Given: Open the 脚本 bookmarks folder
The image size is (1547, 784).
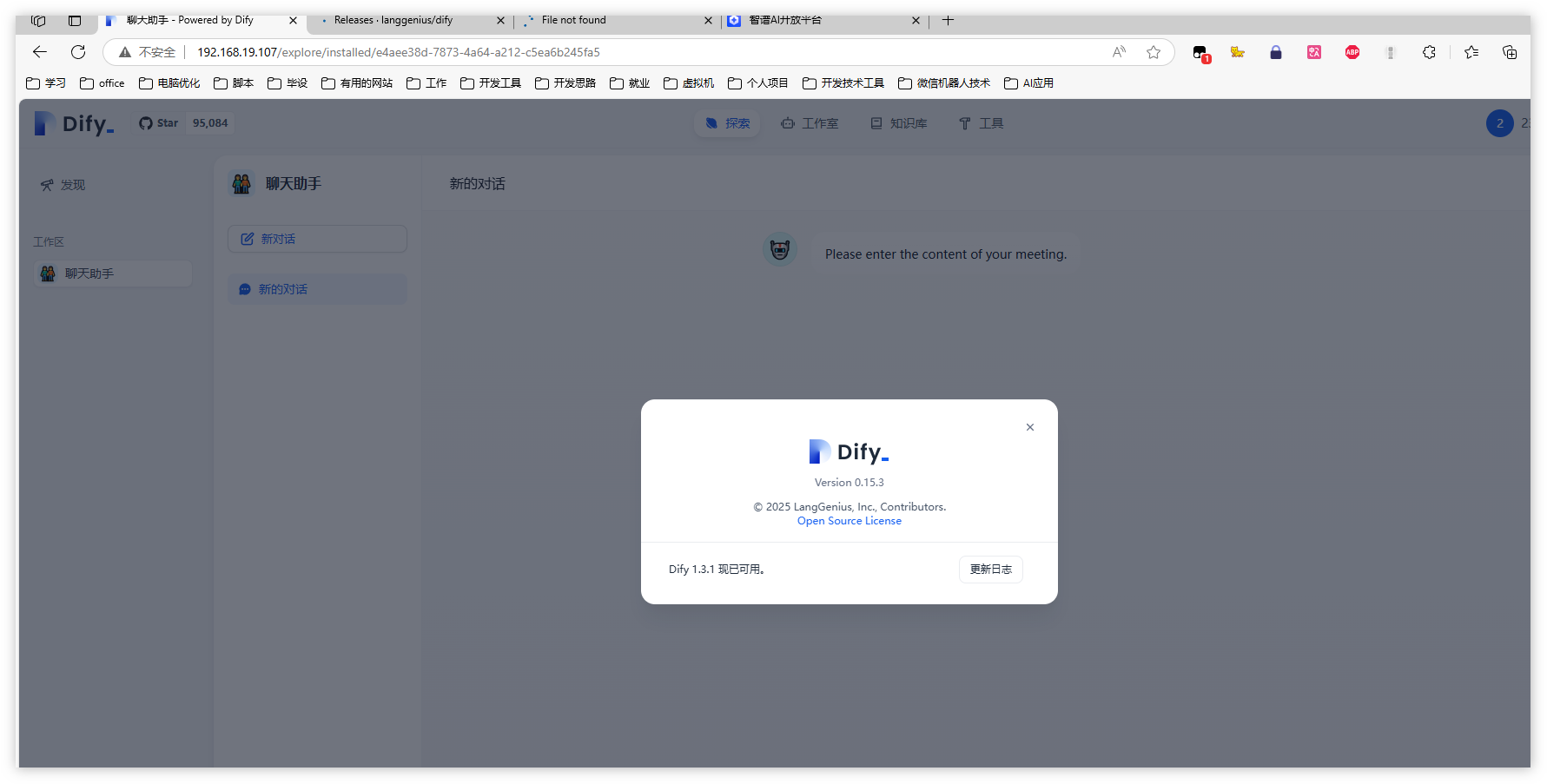Looking at the screenshot, I should coord(234,83).
